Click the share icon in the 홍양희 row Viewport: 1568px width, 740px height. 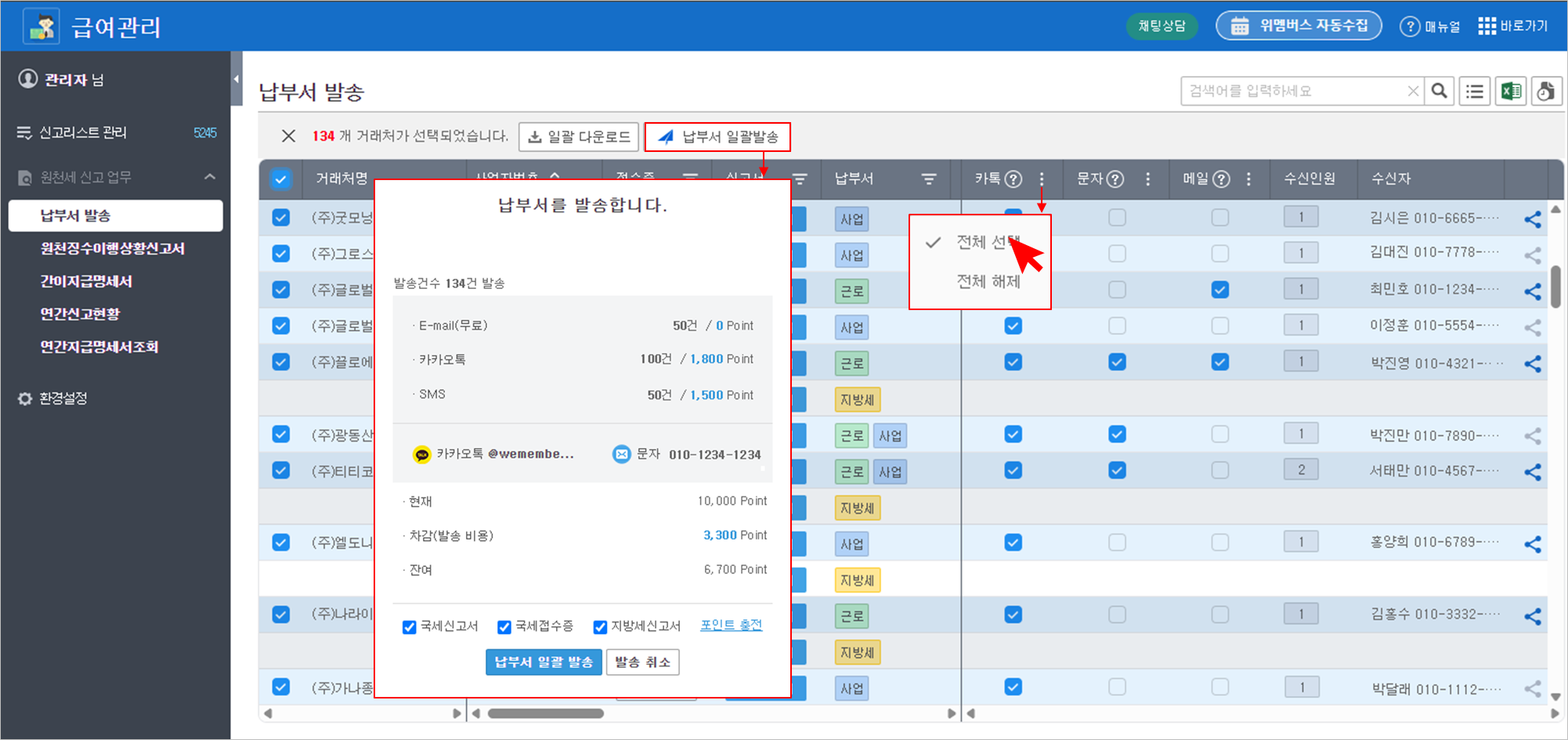point(1533,544)
